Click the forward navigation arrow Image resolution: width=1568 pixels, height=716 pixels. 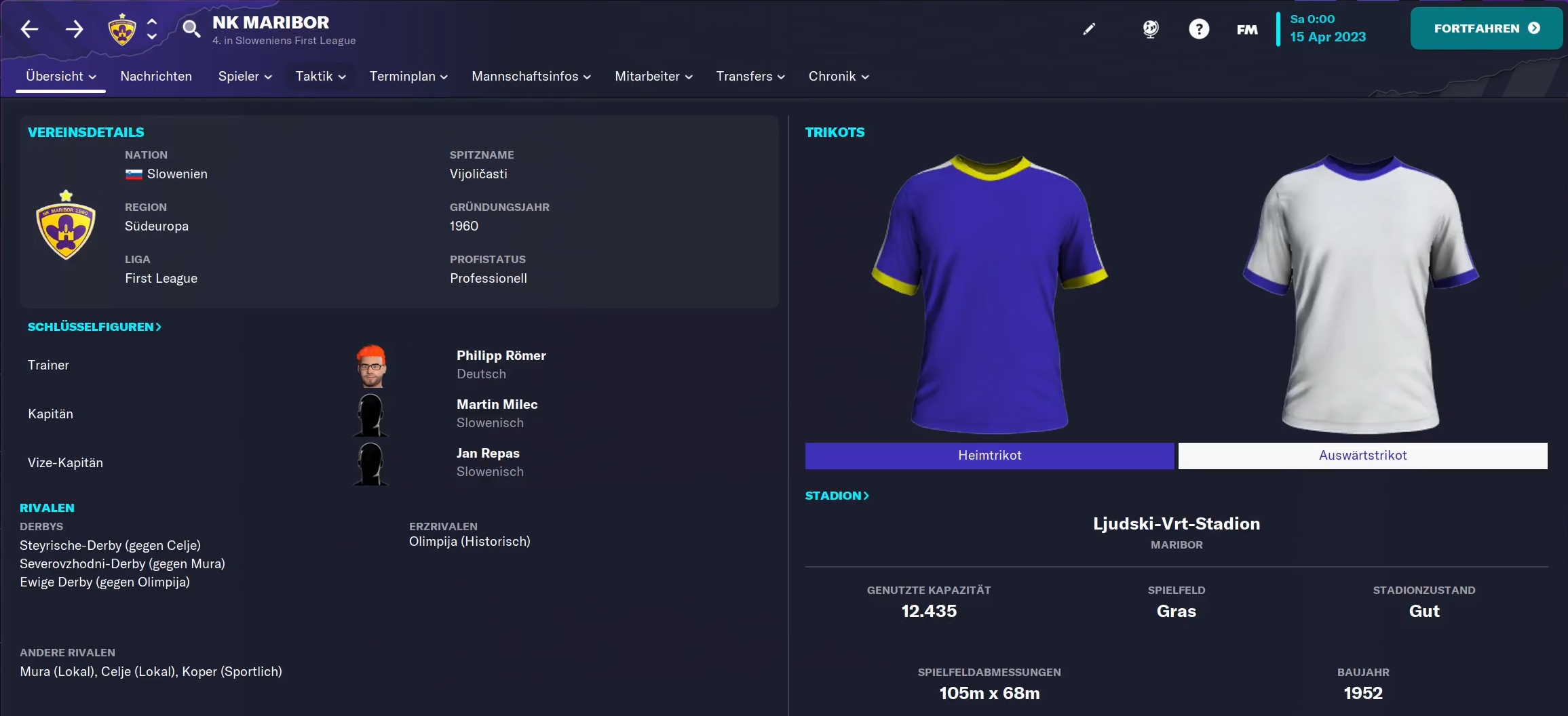click(74, 29)
